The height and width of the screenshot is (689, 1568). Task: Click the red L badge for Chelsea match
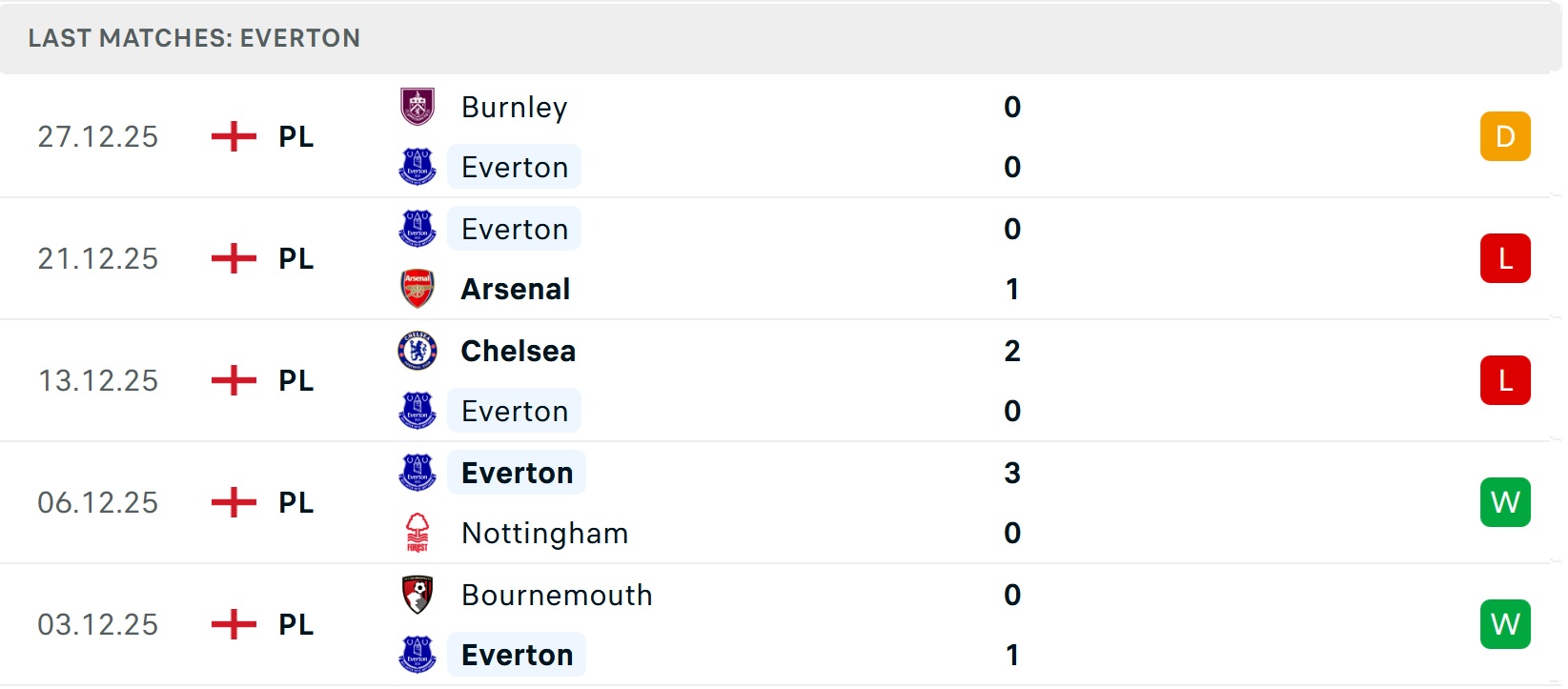click(x=1505, y=380)
